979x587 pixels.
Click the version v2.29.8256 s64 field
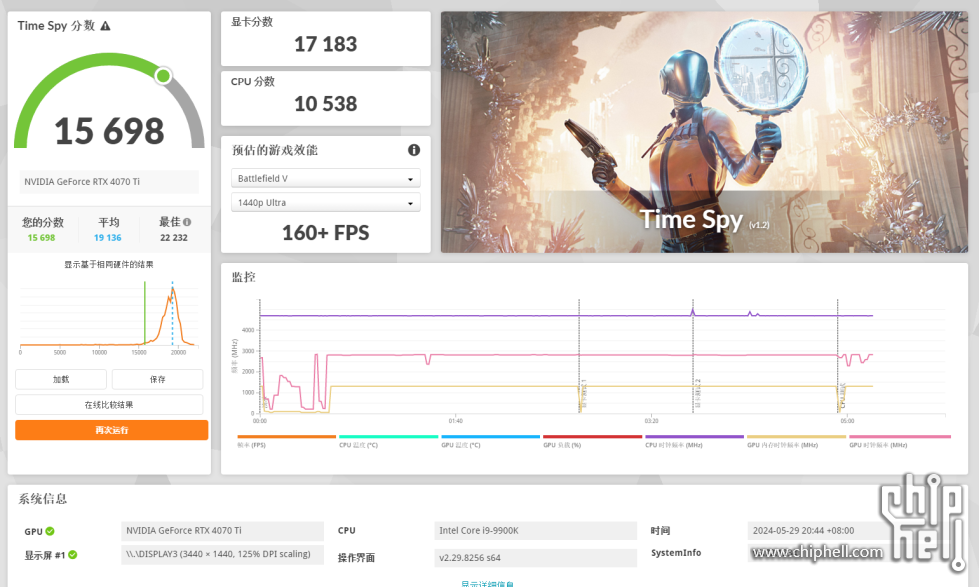point(535,558)
